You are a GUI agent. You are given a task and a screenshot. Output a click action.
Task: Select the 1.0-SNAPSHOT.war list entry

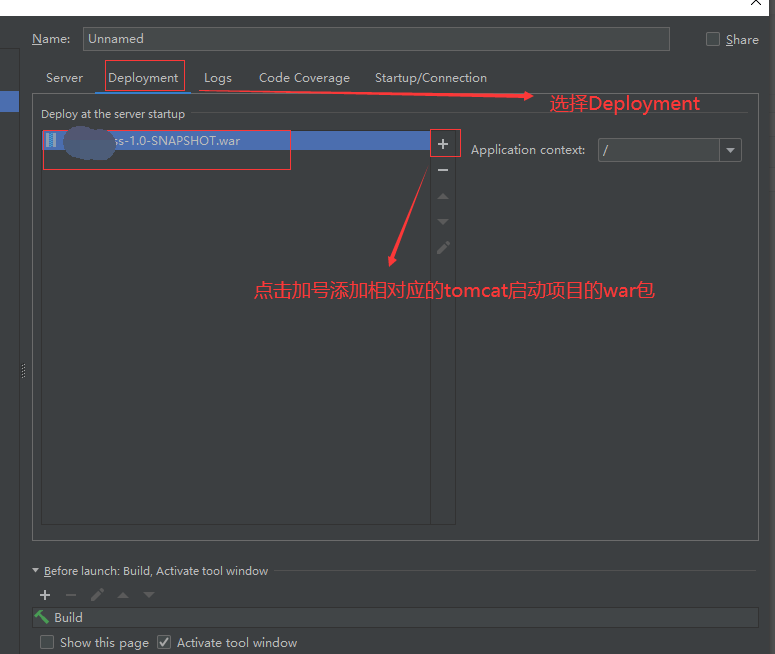coord(236,140)
